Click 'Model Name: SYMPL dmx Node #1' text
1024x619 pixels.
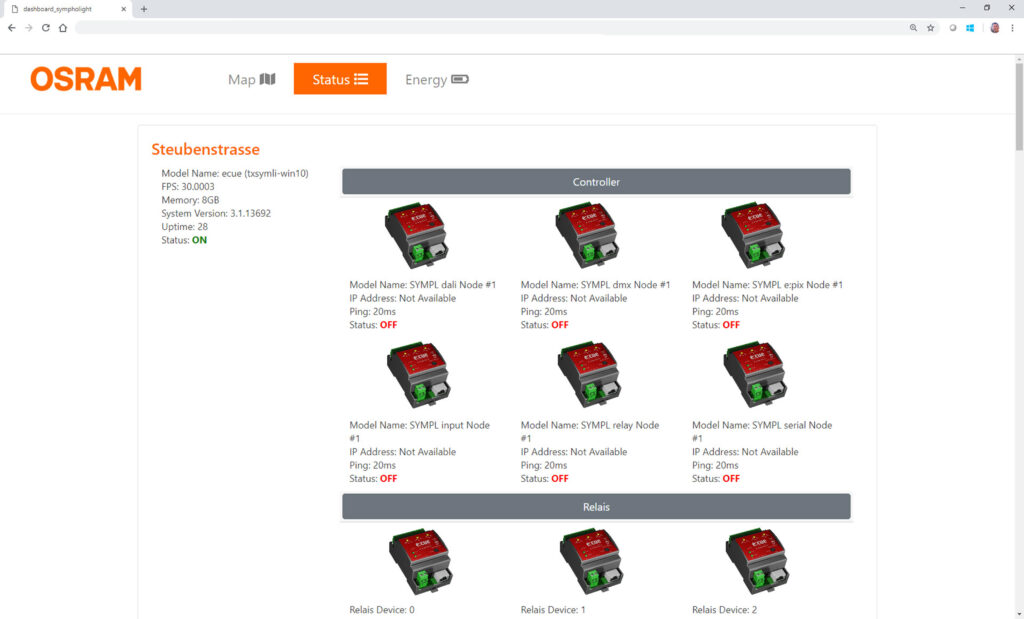point(596,285)
